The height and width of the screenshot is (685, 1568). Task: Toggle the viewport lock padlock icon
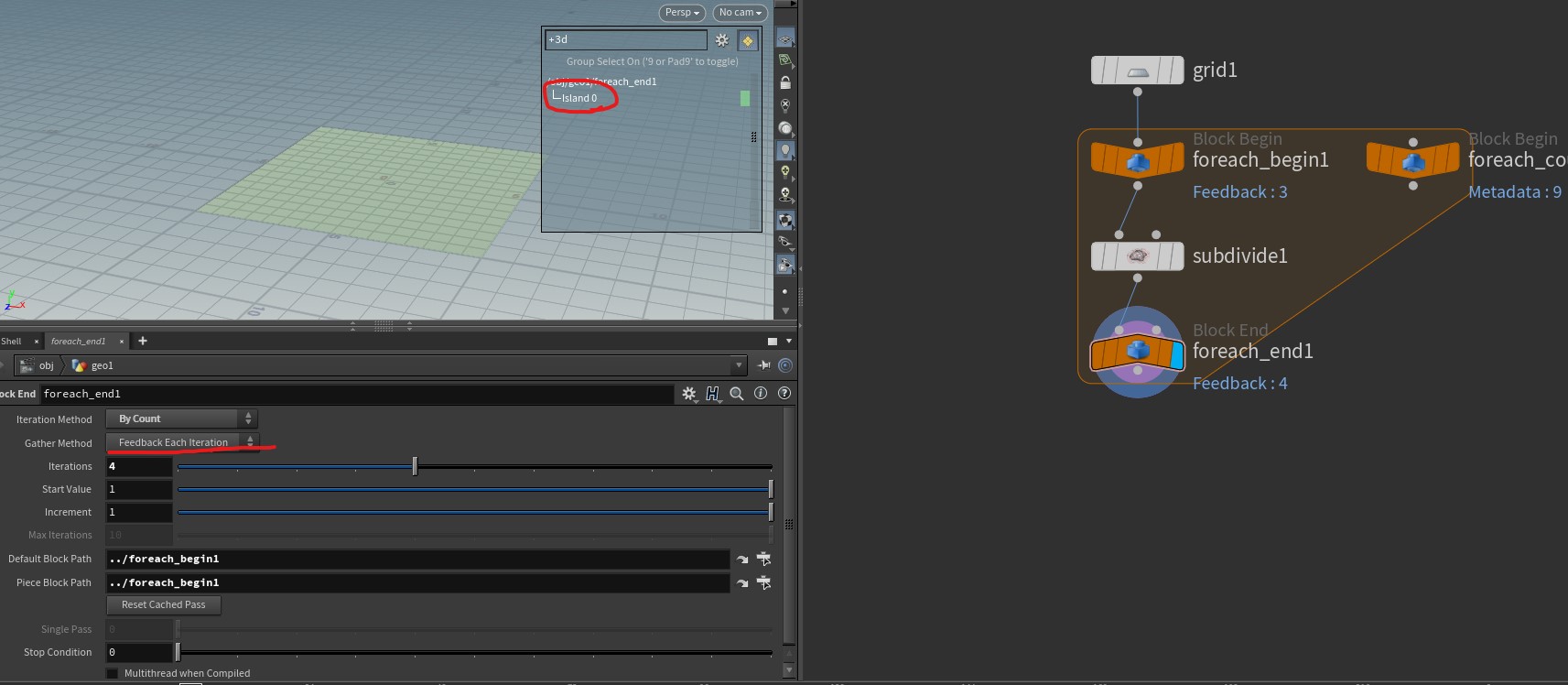point(785,82)
